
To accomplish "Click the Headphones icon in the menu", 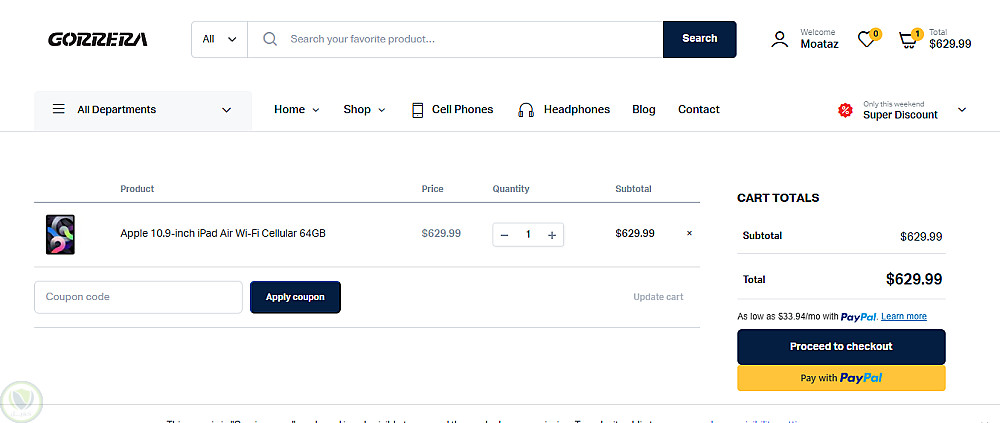I will 526,110.
